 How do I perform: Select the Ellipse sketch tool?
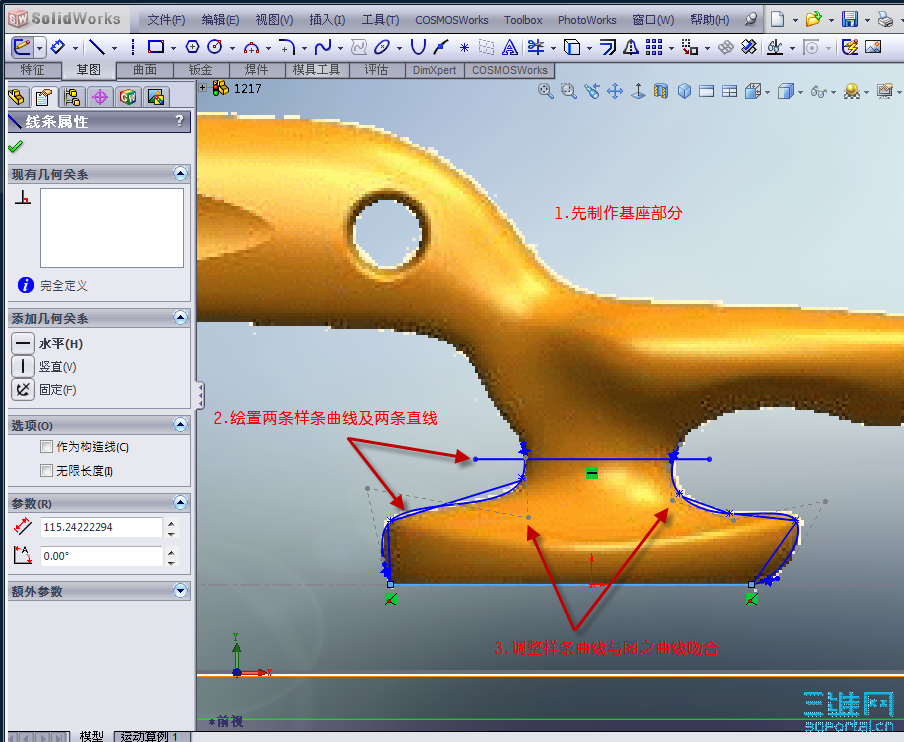[x=382, y=47]
